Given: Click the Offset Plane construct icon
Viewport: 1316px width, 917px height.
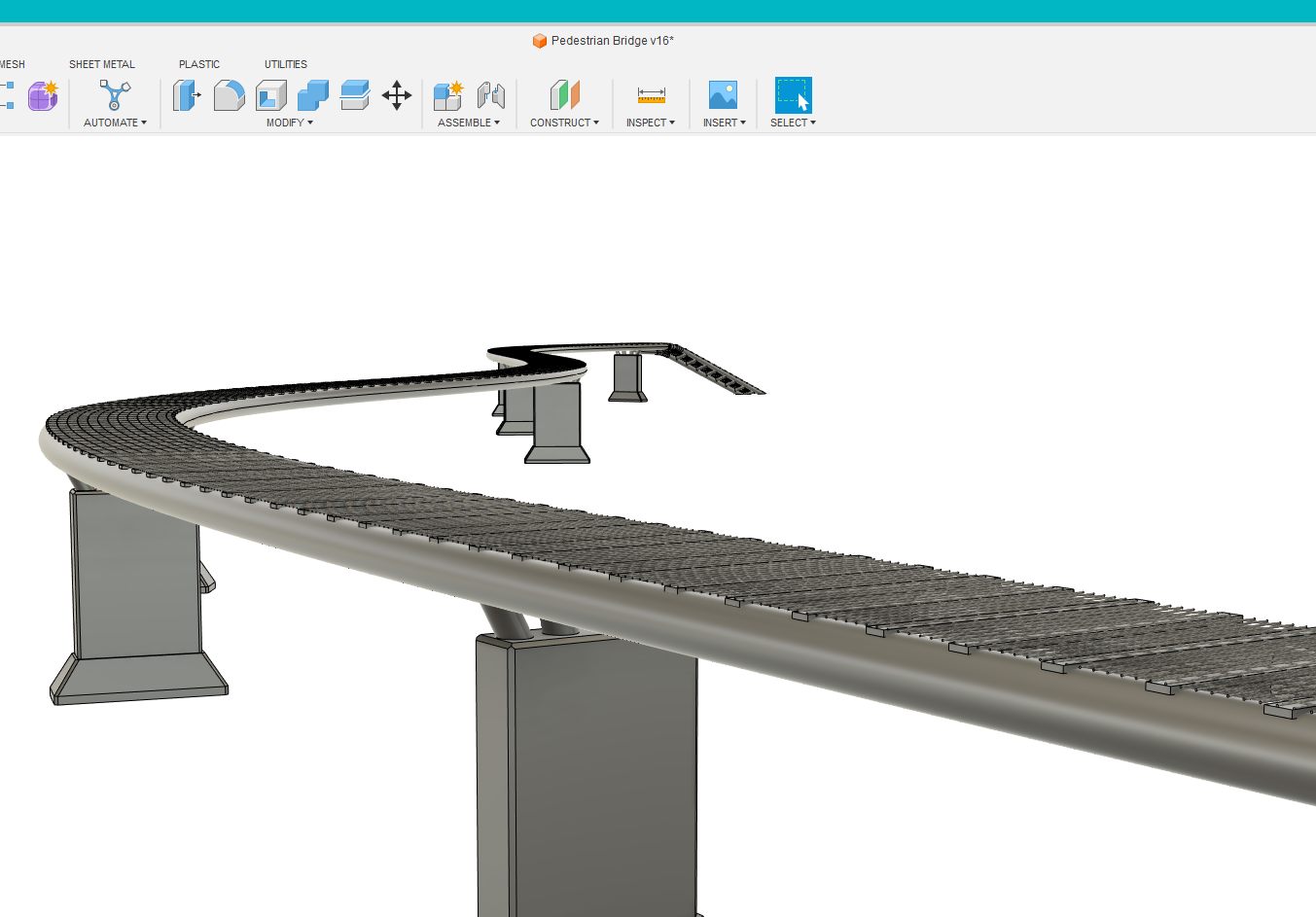Looking at the screenshot, I should (564, 95).
